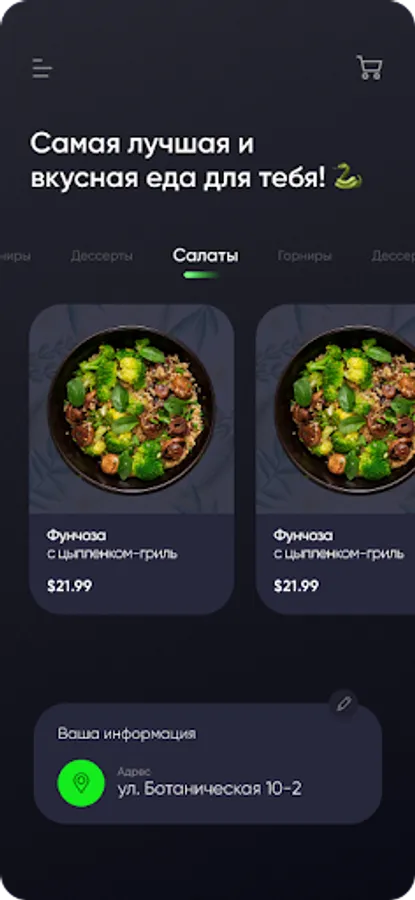The width and height of the screenshot is (415, 900).
Task: Tap the green location pin icon
Action: pyautogui.click(x=81, y=783)
